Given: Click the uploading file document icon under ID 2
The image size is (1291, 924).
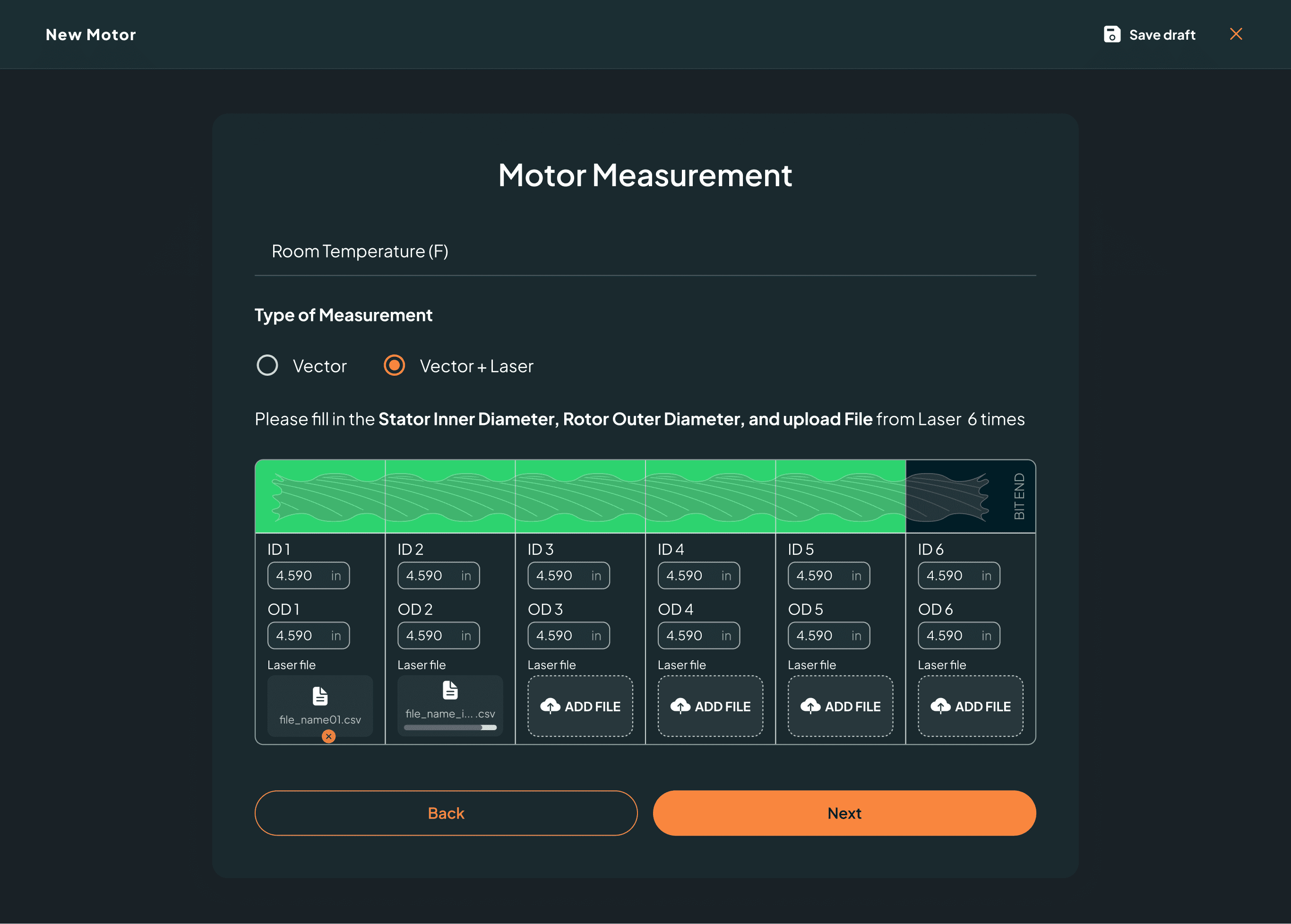Looking at the screenshot, I should point(450,690).
